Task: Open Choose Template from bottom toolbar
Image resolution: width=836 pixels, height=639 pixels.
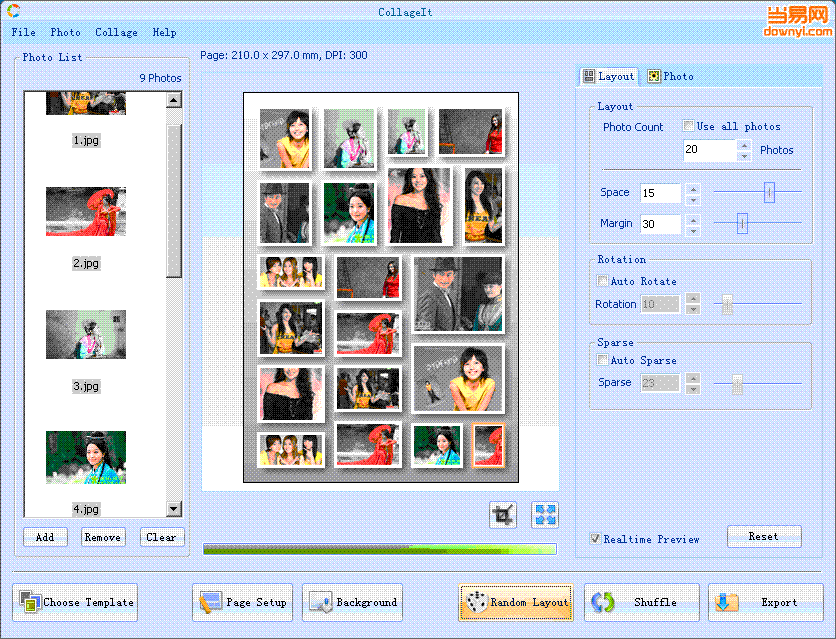Action: point(76,602)
